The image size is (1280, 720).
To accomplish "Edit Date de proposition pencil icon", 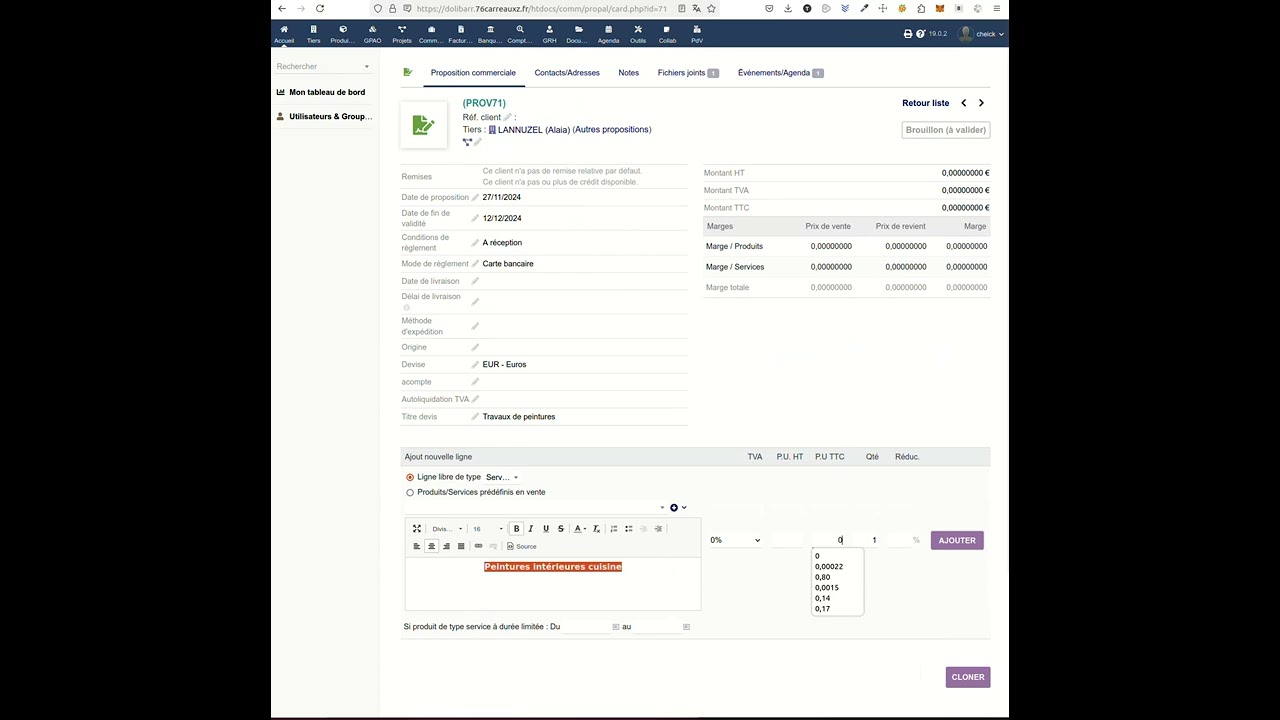I will [x=475, y=198].
